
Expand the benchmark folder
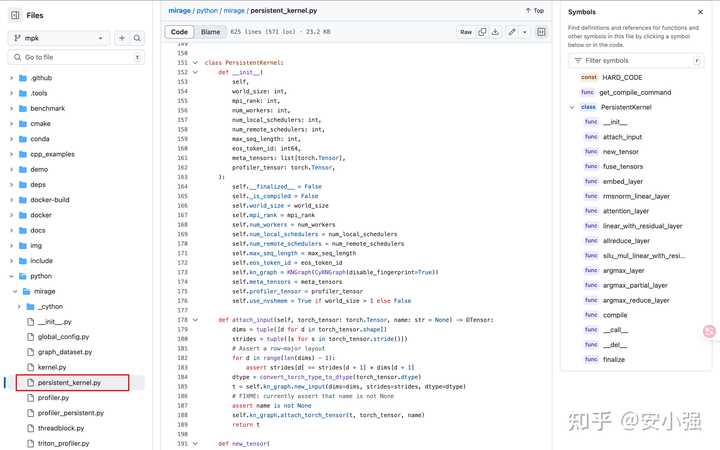click(11, 107)
